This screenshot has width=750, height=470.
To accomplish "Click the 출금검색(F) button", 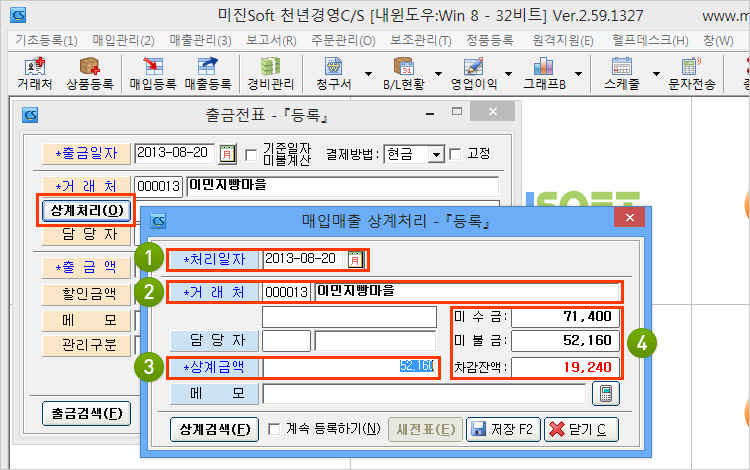I will click(x=87, y=413).
